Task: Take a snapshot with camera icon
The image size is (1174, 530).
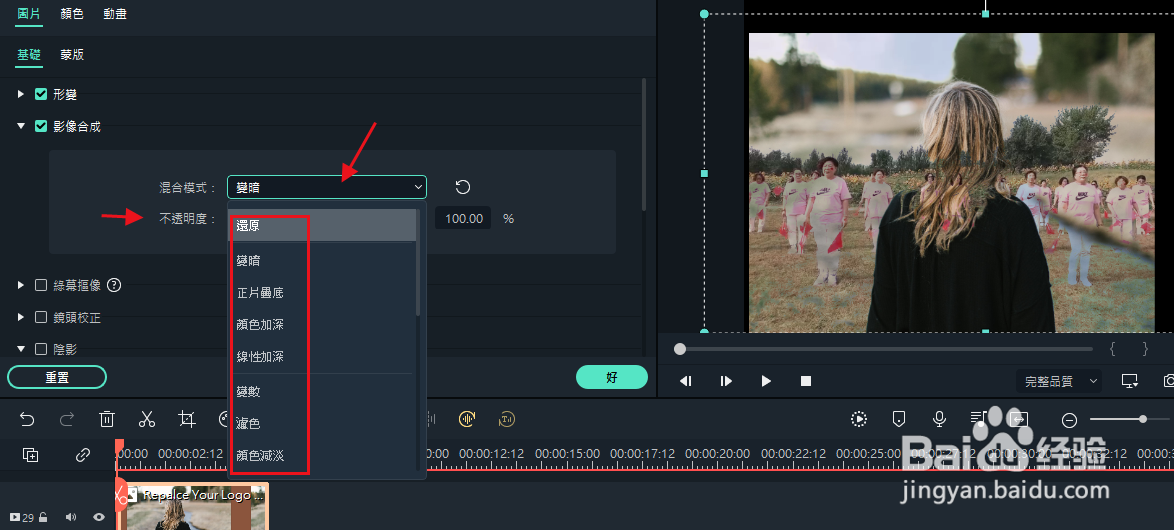Action: pyautogui.click(x=1169, y=381)
